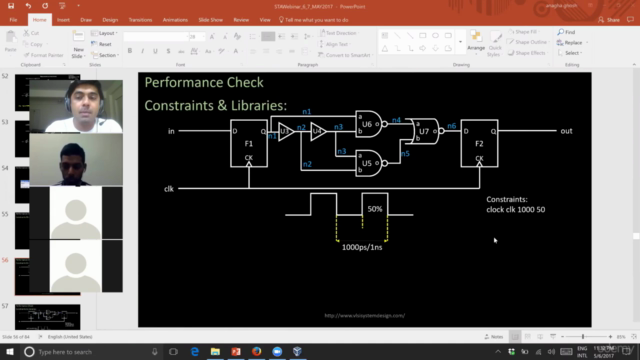This screenshot has width=640, height=360.
Task: Click the Increase Font Size icon
Action: [212, 37]
